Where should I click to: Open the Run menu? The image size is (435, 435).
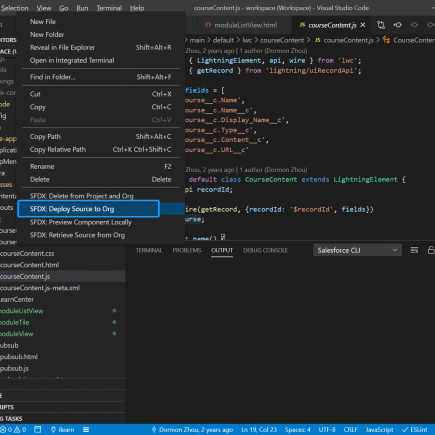pos(82,8)
